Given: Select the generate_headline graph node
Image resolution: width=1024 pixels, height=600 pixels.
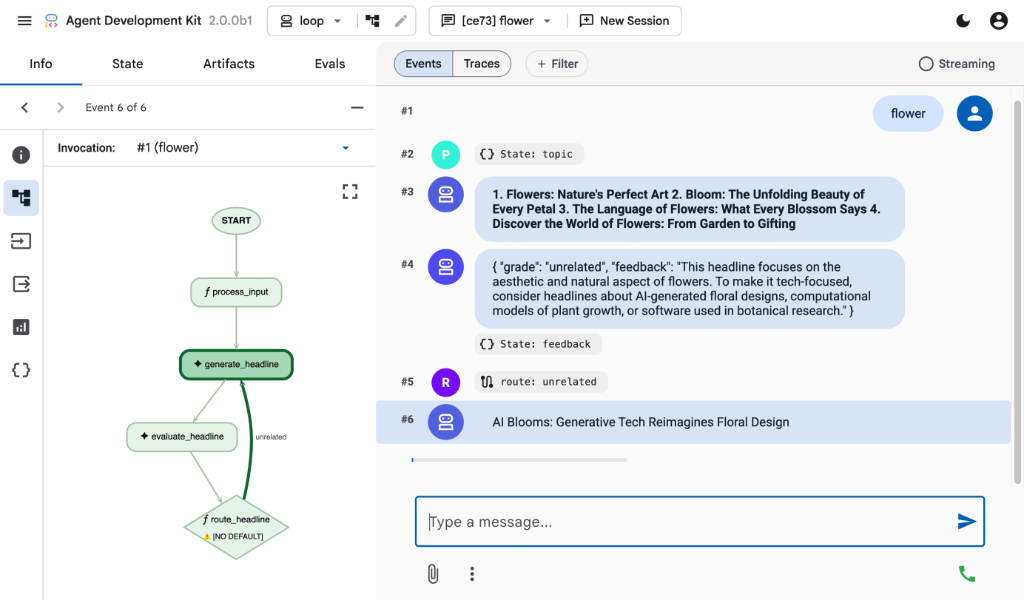Looking at the screenshot, I should point(236,364).
